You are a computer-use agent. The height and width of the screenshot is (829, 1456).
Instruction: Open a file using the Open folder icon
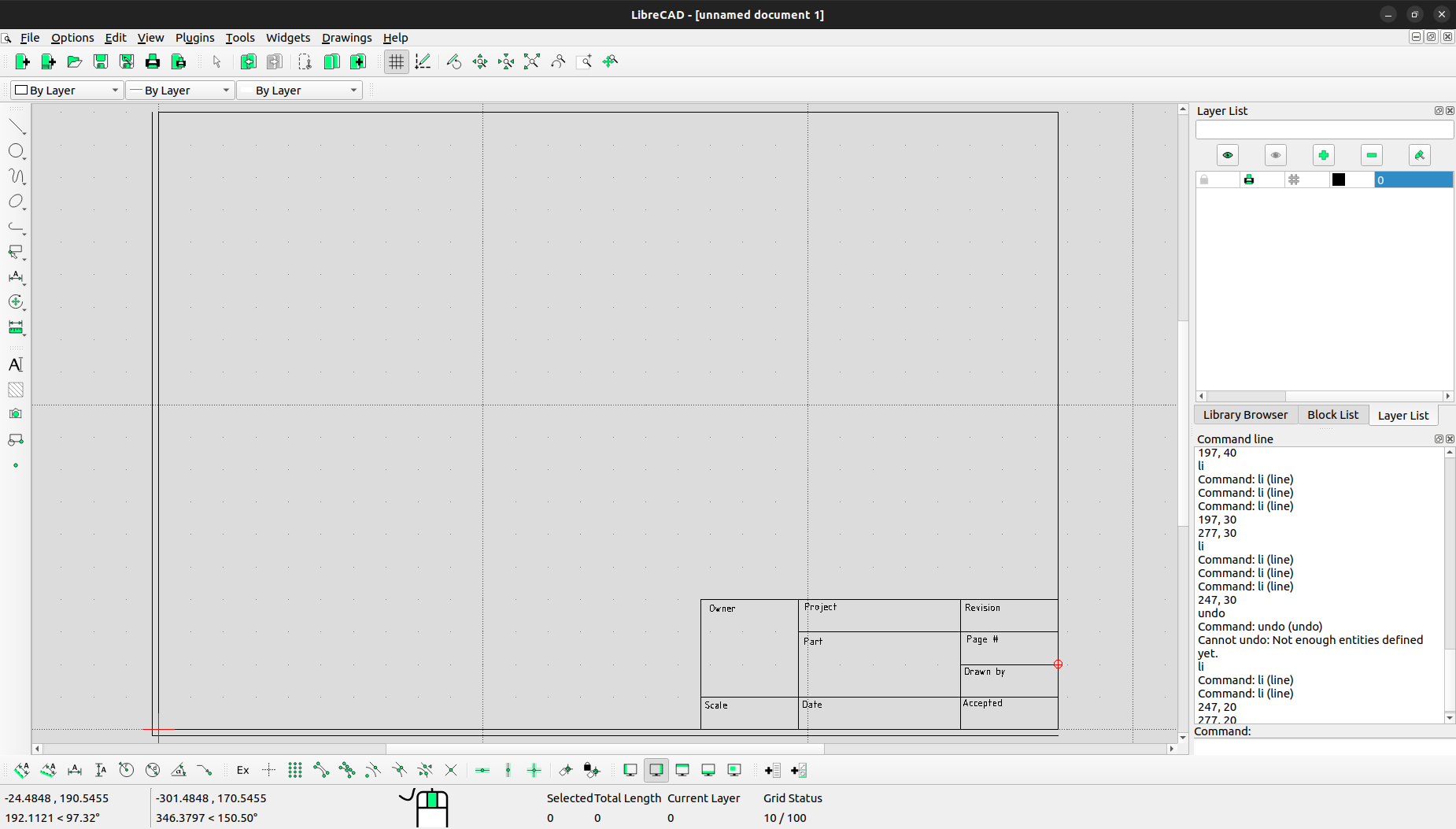[x=74, y=61]
